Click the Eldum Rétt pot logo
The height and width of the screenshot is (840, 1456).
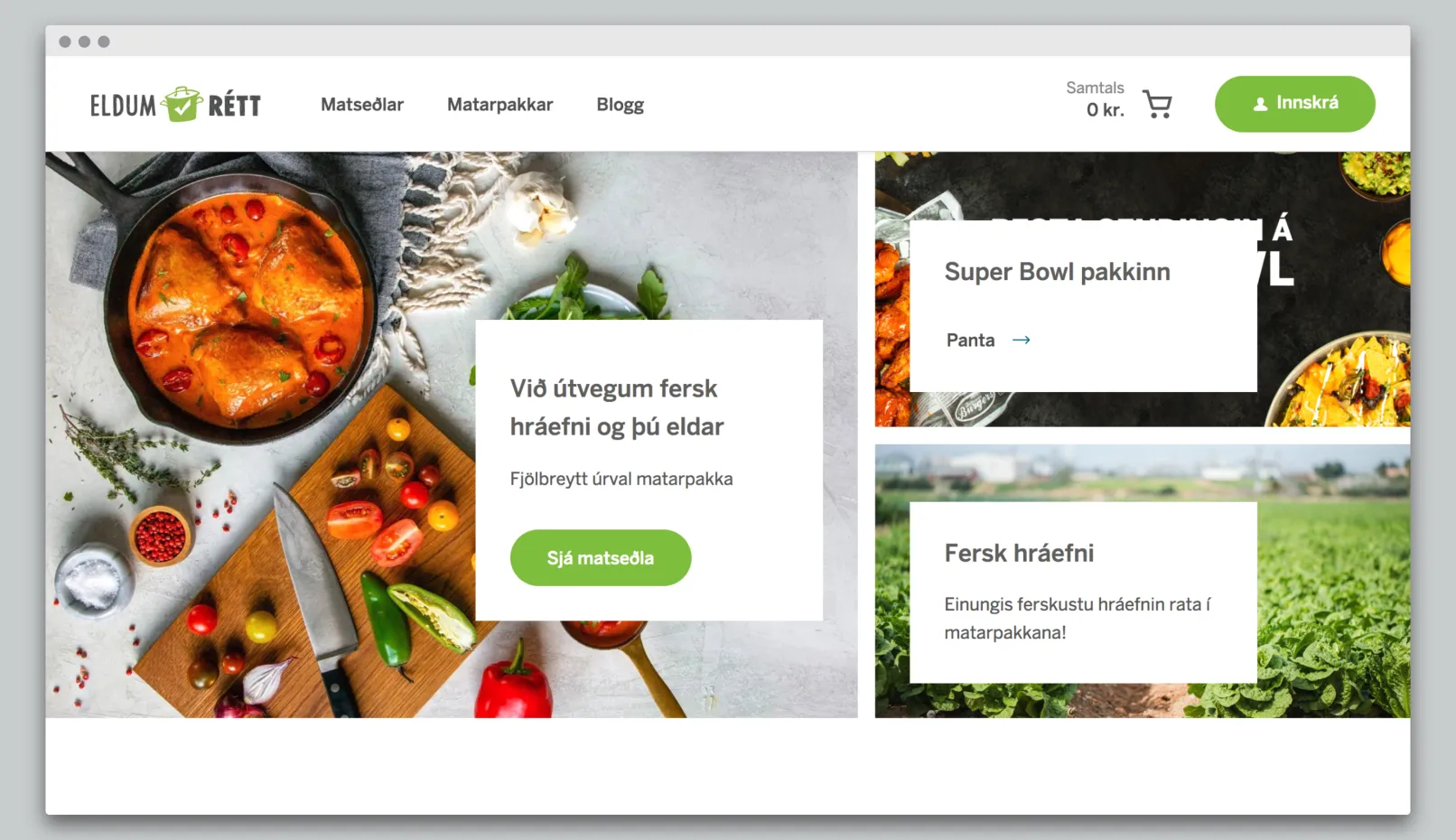(x=182, y=105)
